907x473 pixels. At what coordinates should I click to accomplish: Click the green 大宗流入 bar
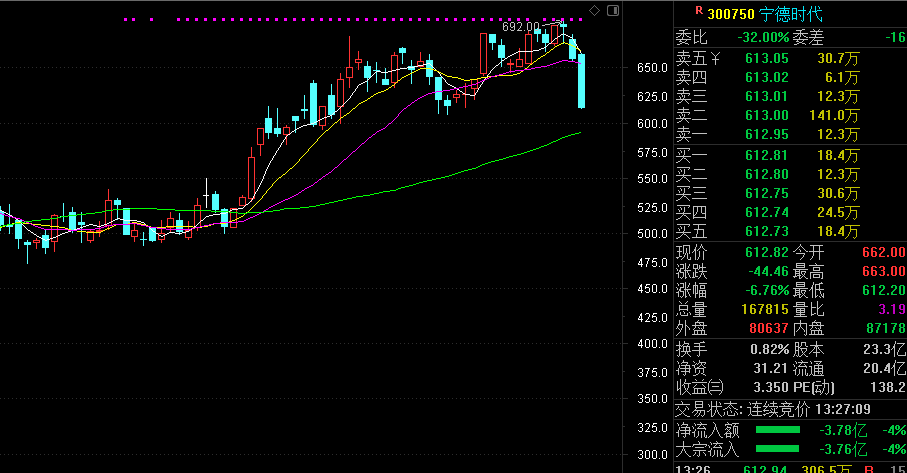777,449
